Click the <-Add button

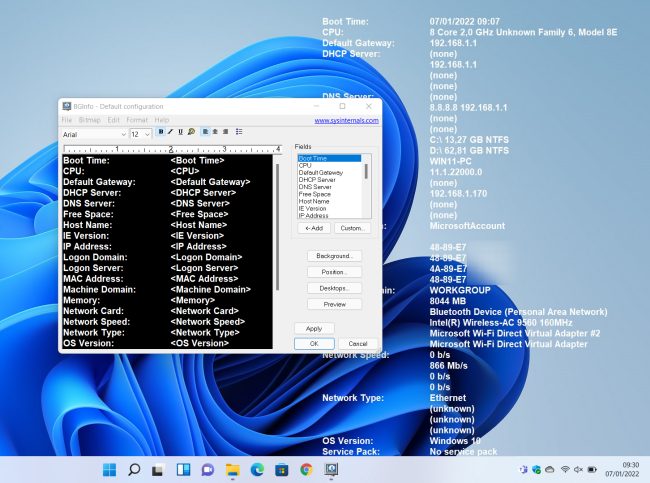pos(314,228)
